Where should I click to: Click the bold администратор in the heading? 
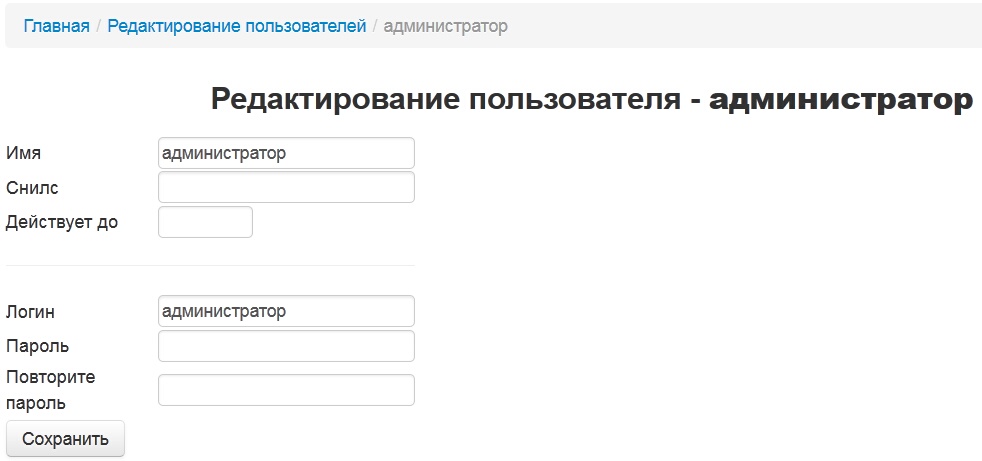click(840, 100)
